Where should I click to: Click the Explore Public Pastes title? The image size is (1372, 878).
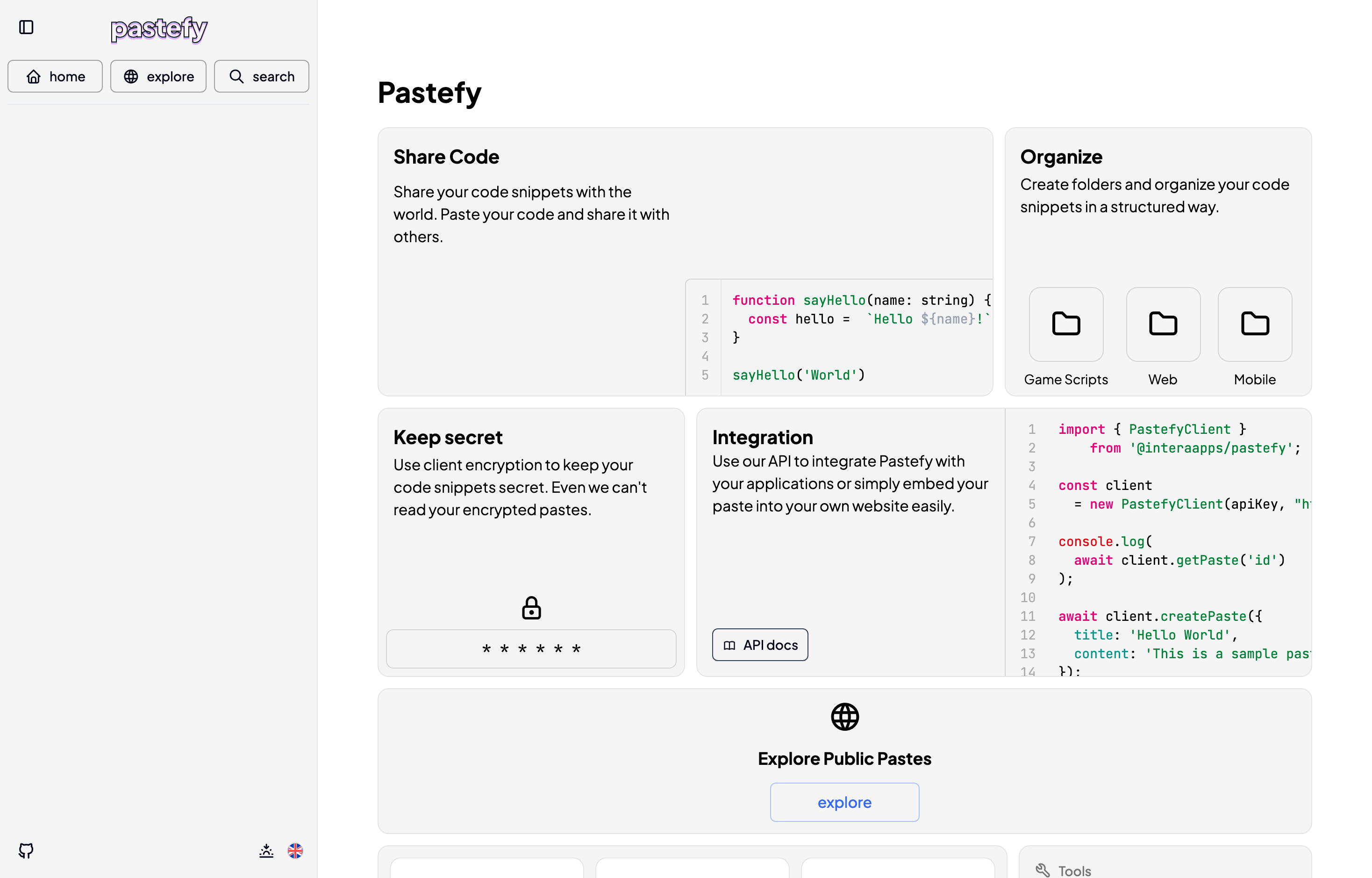click(844, 759)
